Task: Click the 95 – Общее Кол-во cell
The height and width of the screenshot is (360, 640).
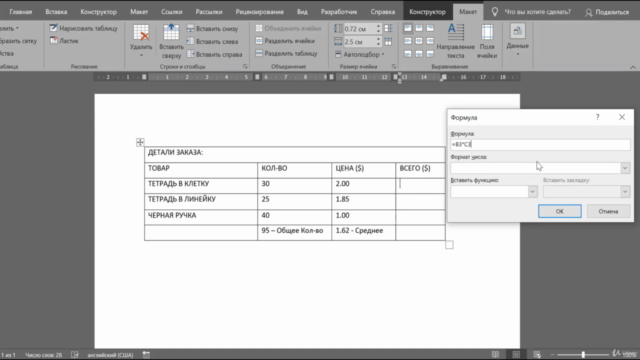Action: coord(294,233)
